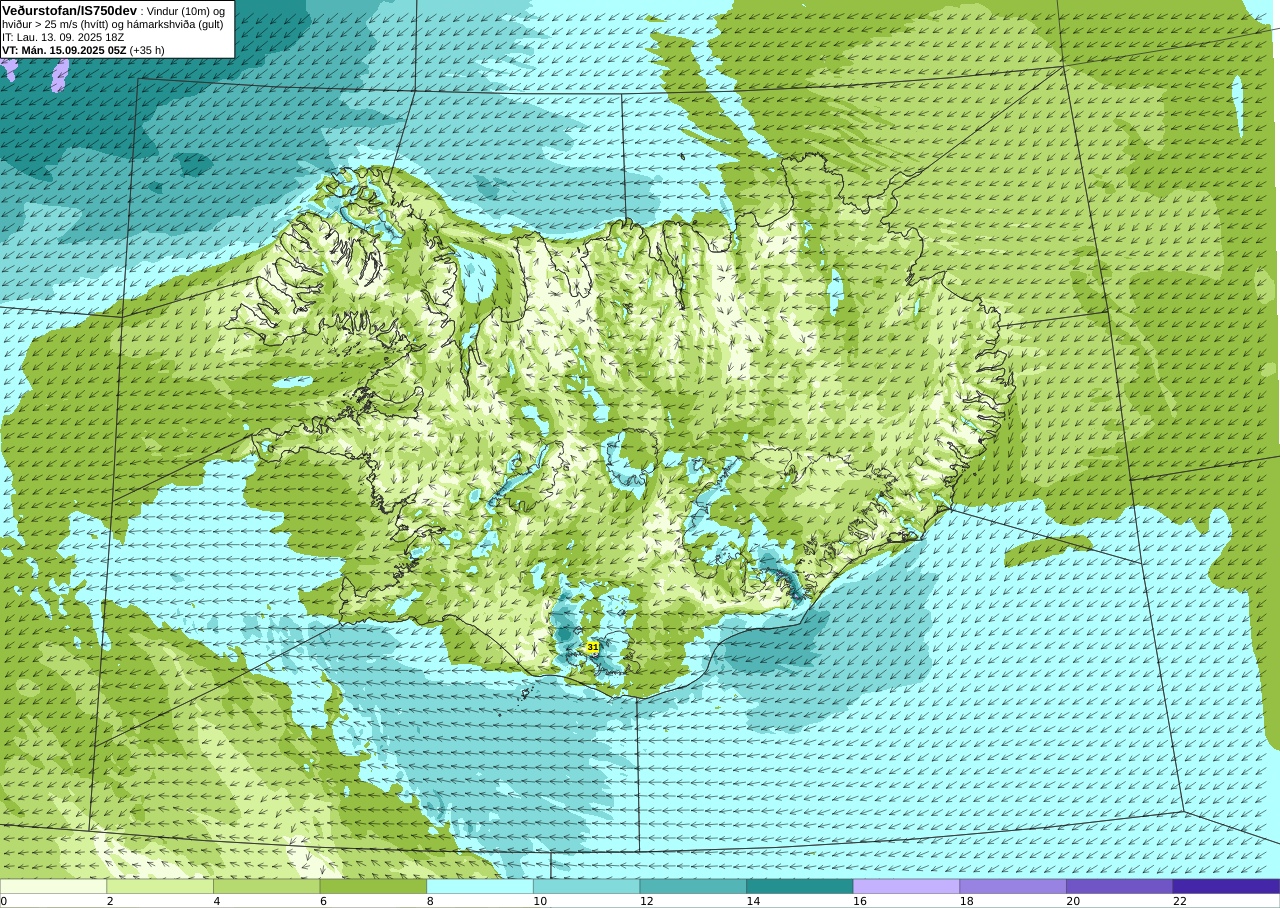Select the 4–6 green legend swatch
Viewport: 1280px width, 908px height.
(267, 886)
